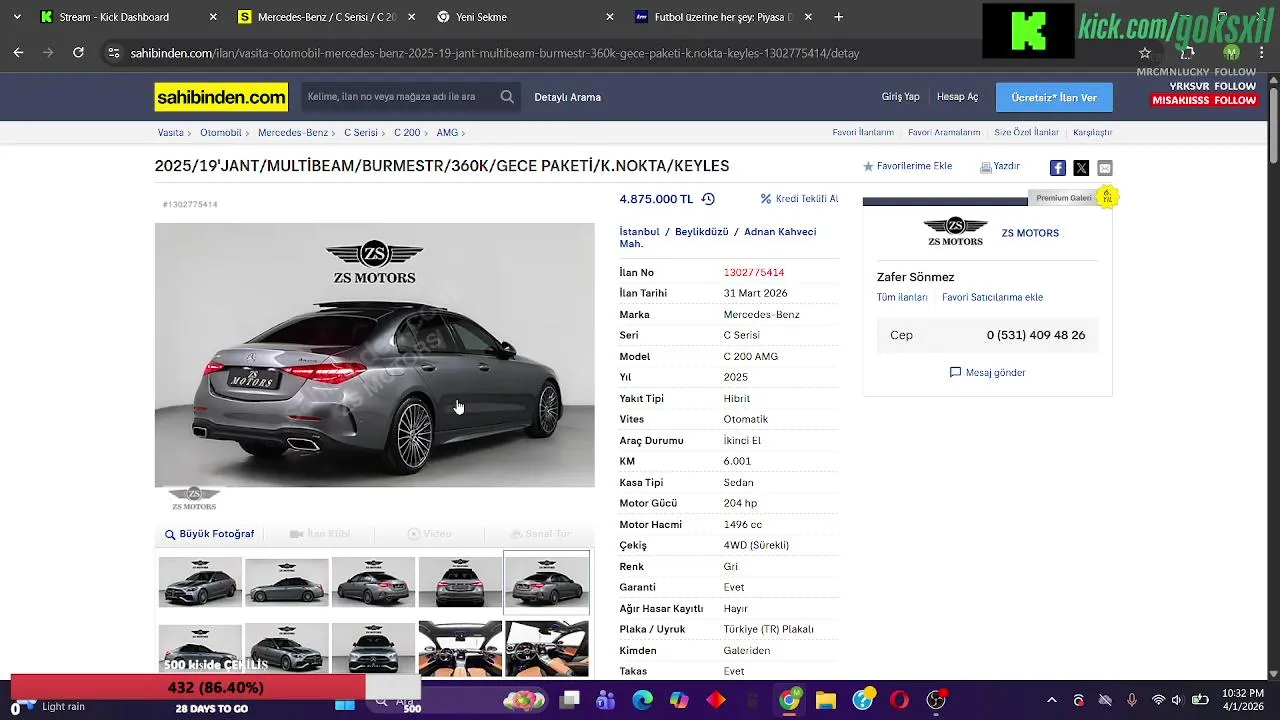Image resolution: width=1280 pixels, height=720 pixels.
Task: Open AMG breadcrumb
Action: [447, 132]
